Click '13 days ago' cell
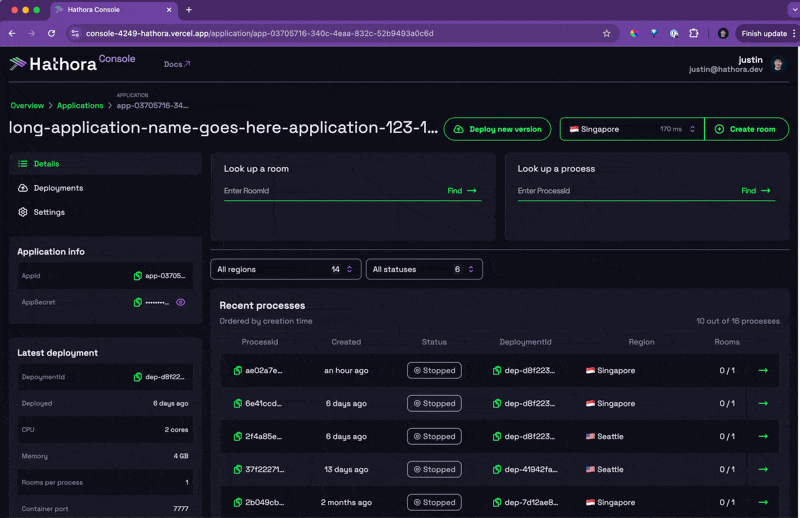The width and height of the screenshot is (800, 518). [346, 470]
